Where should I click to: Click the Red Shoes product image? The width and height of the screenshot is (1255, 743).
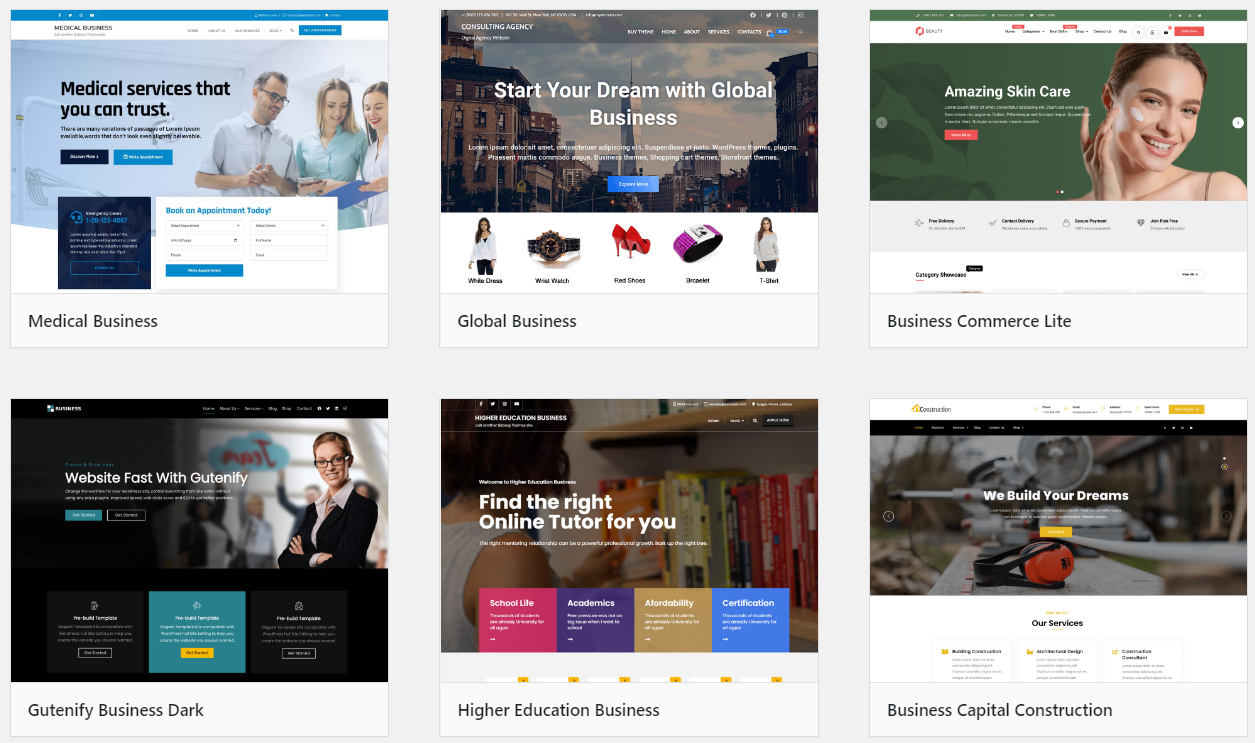click(630, 243)
